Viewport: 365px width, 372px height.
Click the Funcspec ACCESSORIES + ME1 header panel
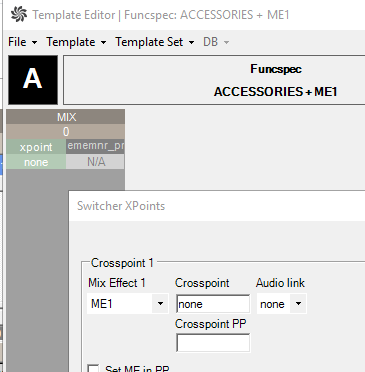click(214, 80)
